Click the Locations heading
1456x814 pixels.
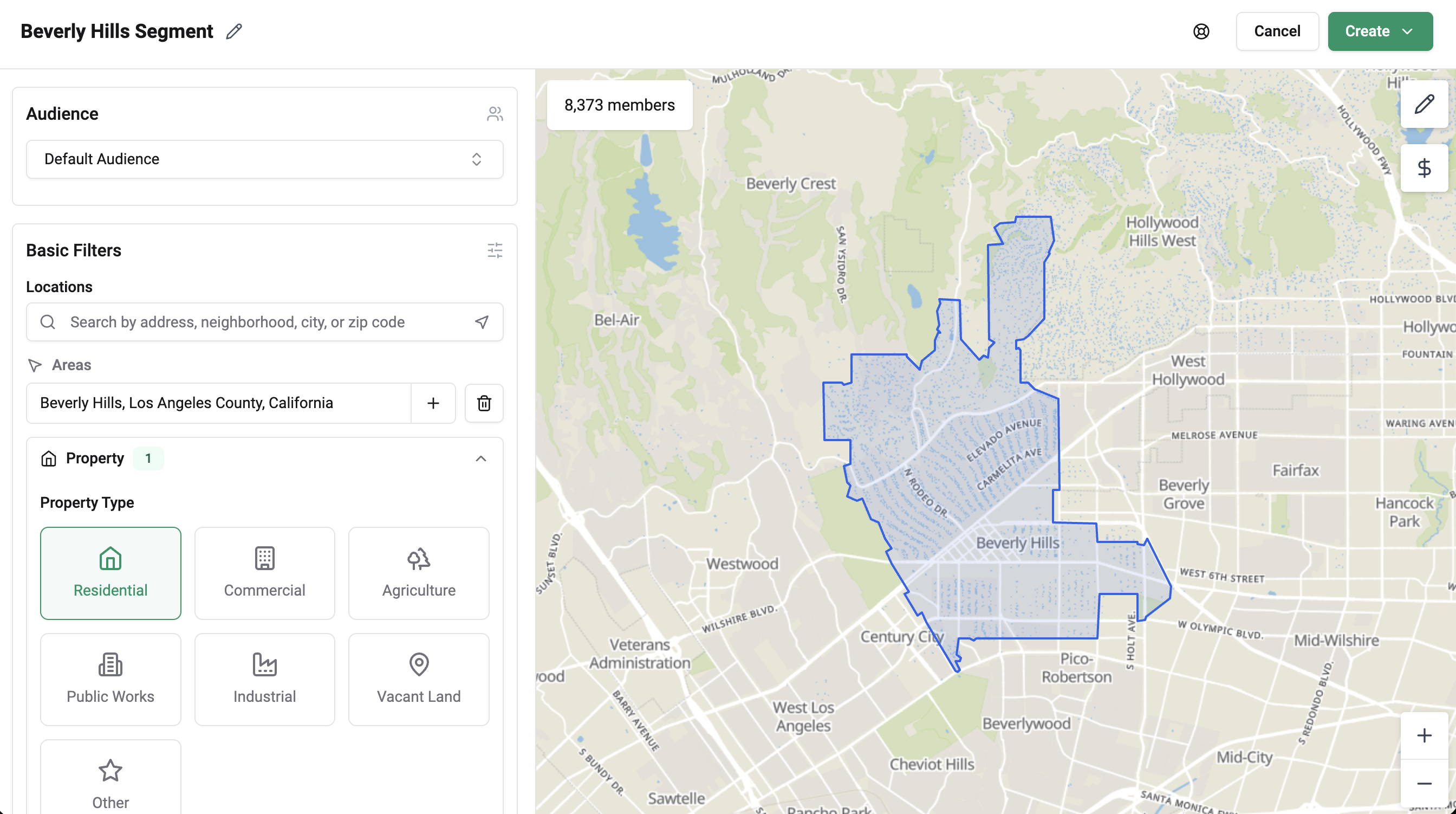tap(60, 287)
